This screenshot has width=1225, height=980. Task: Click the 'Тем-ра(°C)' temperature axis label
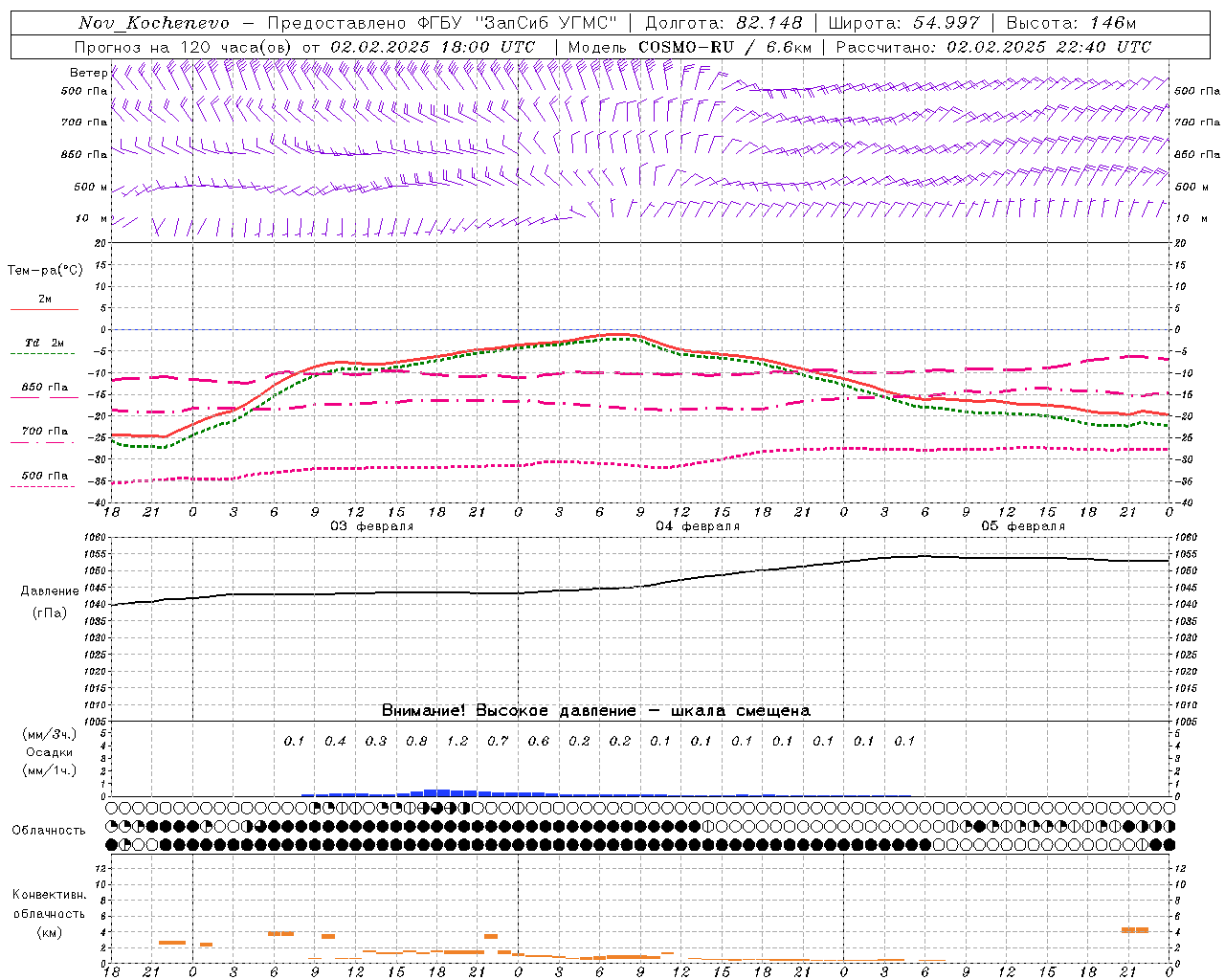click(x=45, y=271)
